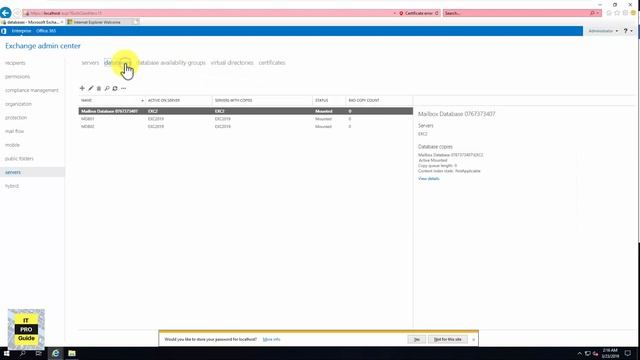Switch to the databases tab
Image resolution: width=640 pixels, height=360 pixels.
[x=117, y=63]
